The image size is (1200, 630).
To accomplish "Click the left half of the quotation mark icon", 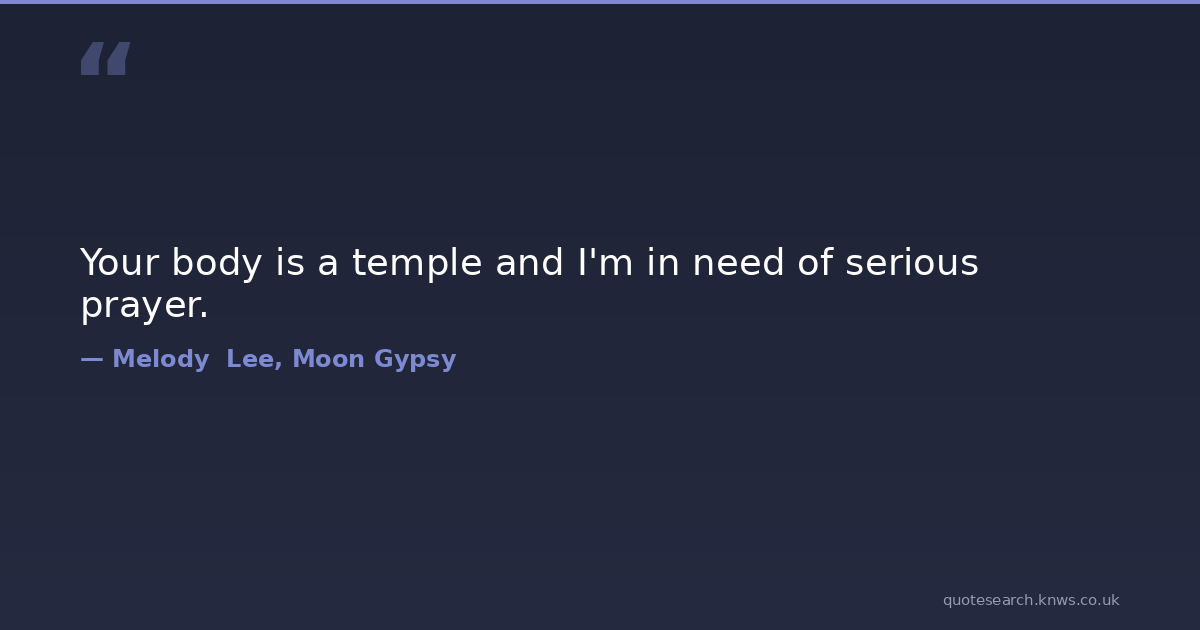I will point(91,59).
